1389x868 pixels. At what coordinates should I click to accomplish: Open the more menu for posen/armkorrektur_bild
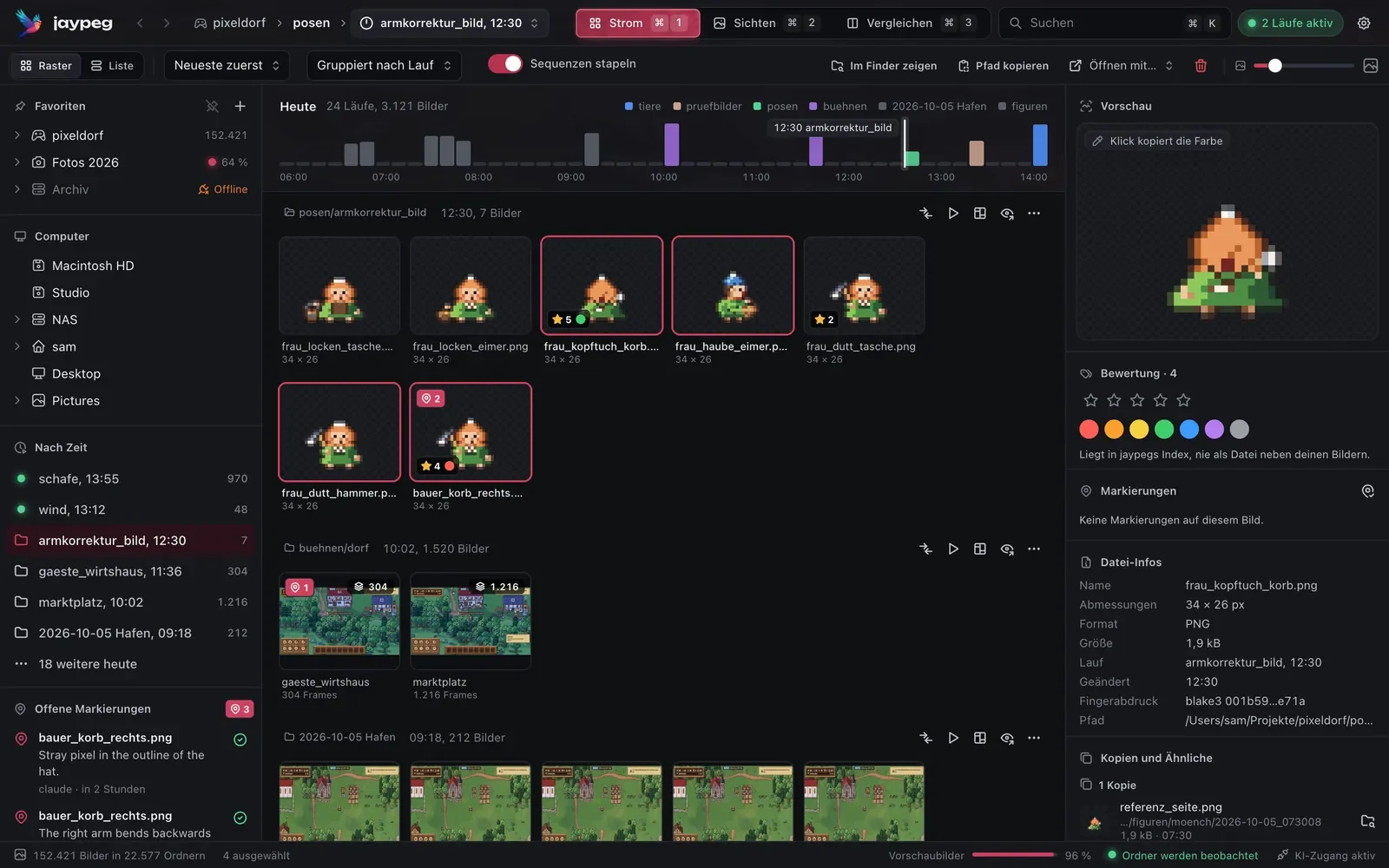(x=1034, y=213)
